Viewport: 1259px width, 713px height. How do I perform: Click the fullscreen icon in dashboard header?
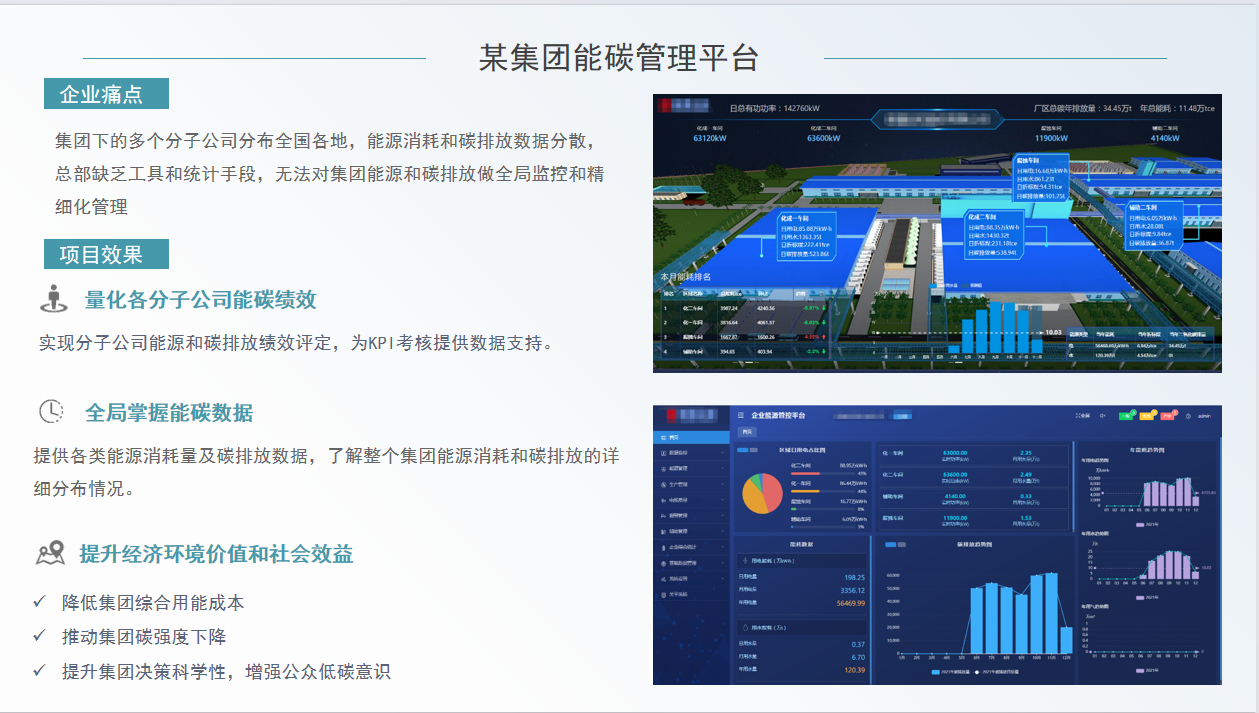pyautogui.click(x=1081, y=415)
